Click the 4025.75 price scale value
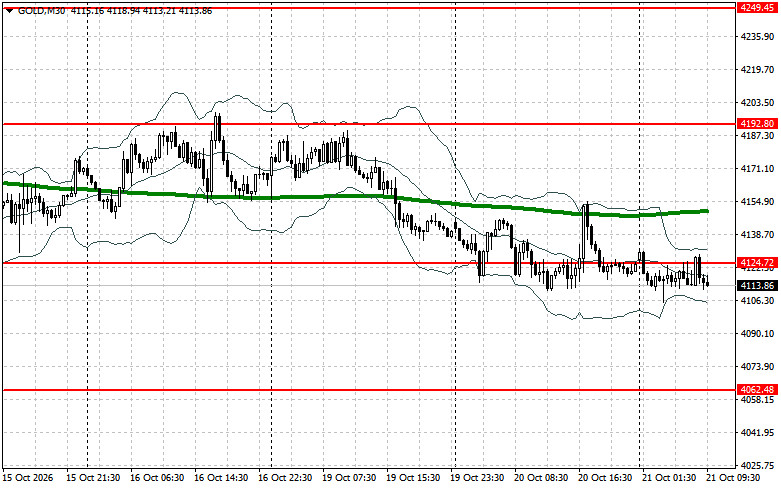 757,466
